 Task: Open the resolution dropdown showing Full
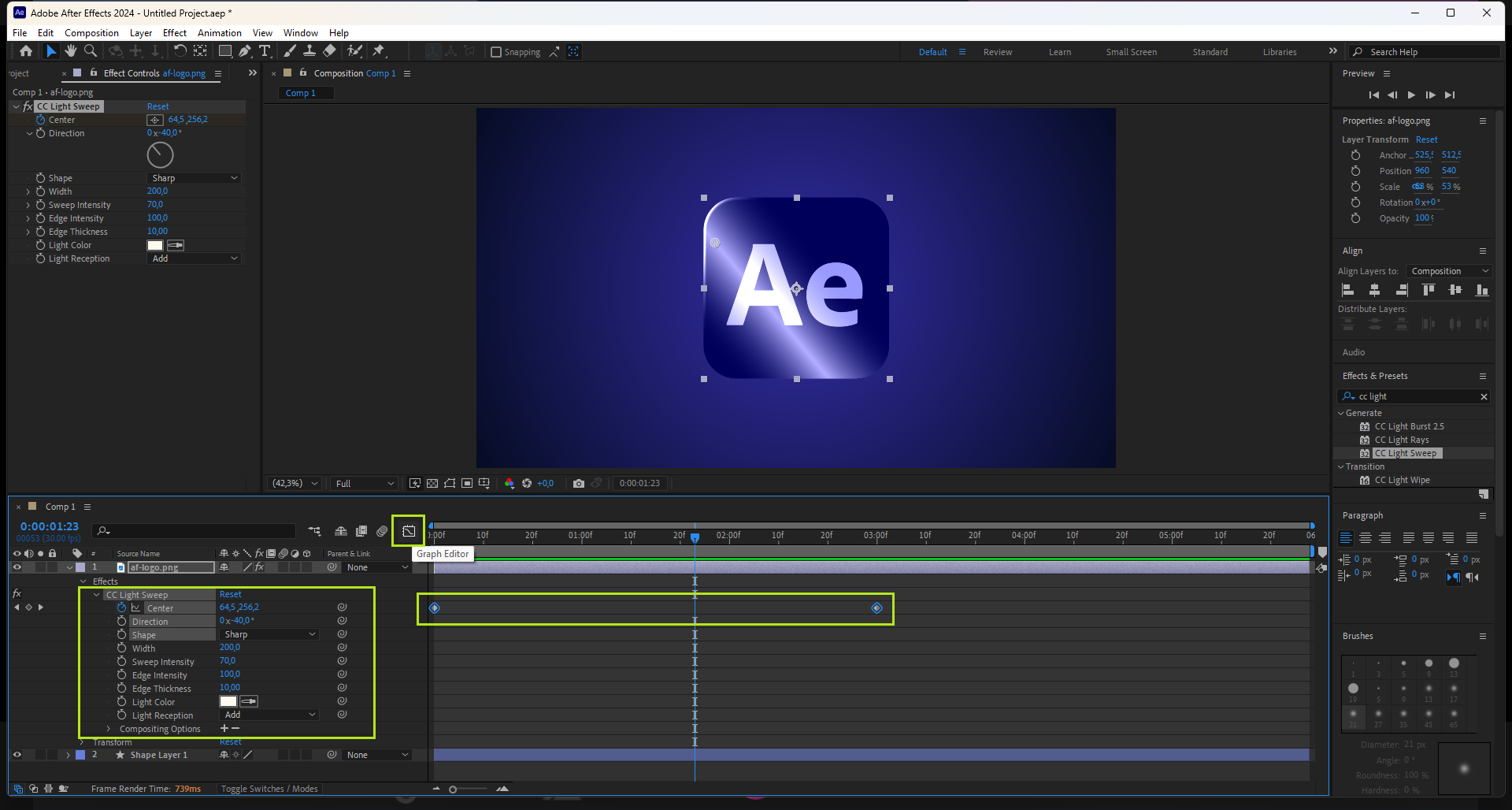coord(365,484)
